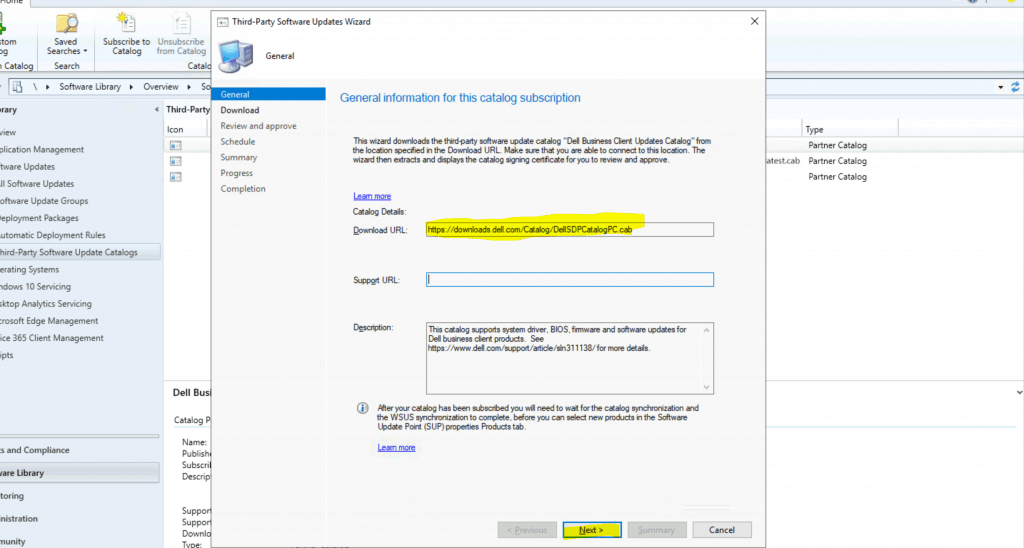
Task: Open Learn more link above Catalog Details
Action: click(x=372, y=196)
